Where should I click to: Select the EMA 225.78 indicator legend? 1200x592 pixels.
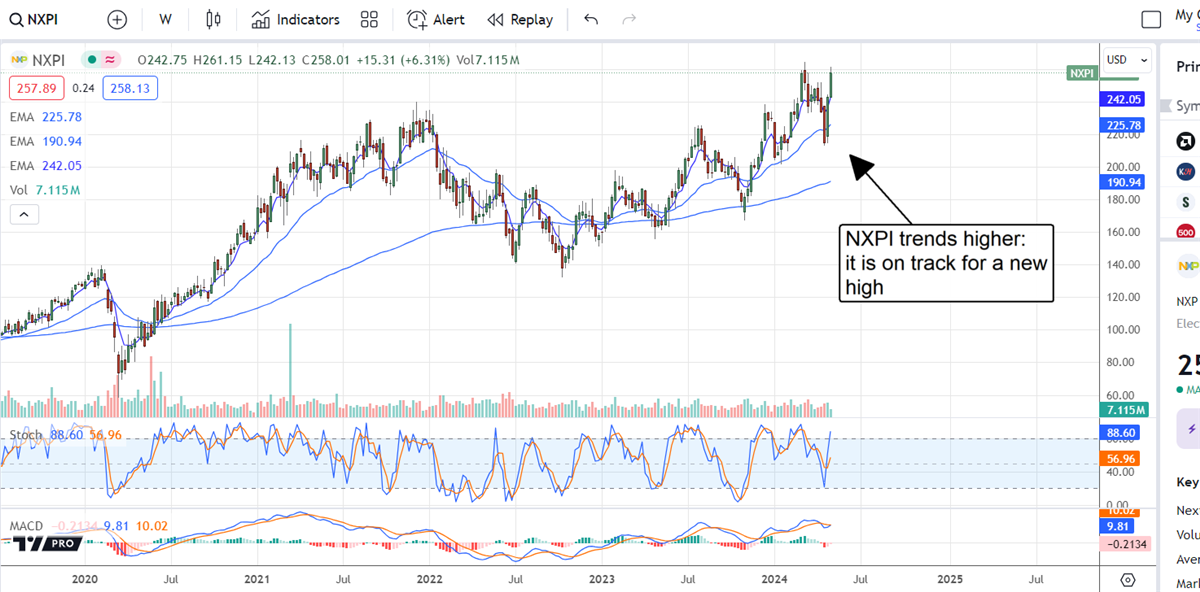(x=45, y=117)
